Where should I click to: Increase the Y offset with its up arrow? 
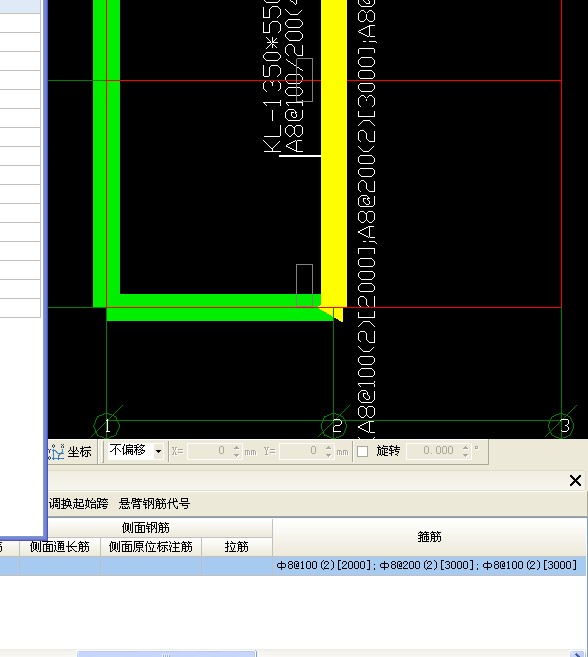(x=329, y=447)
